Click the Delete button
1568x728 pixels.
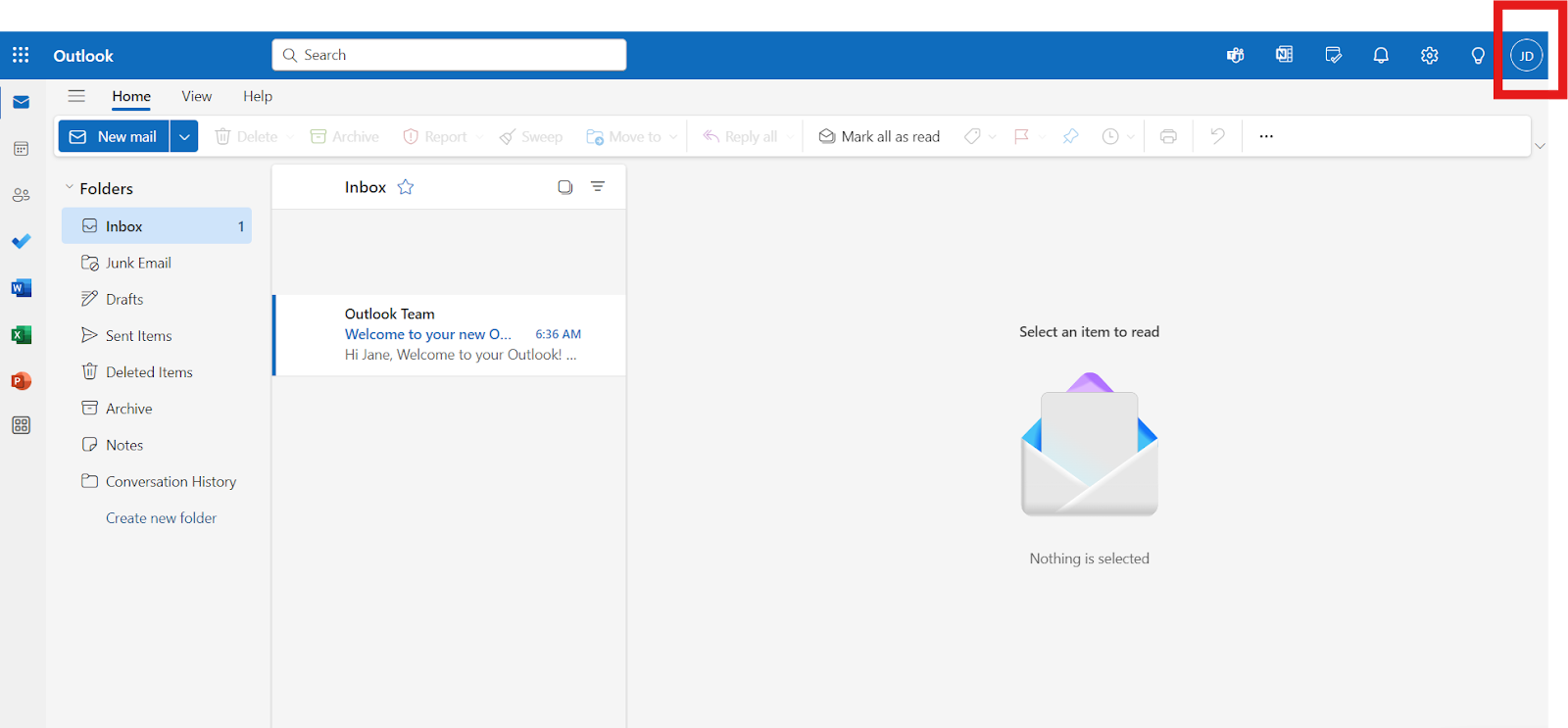tap(246, 136)
